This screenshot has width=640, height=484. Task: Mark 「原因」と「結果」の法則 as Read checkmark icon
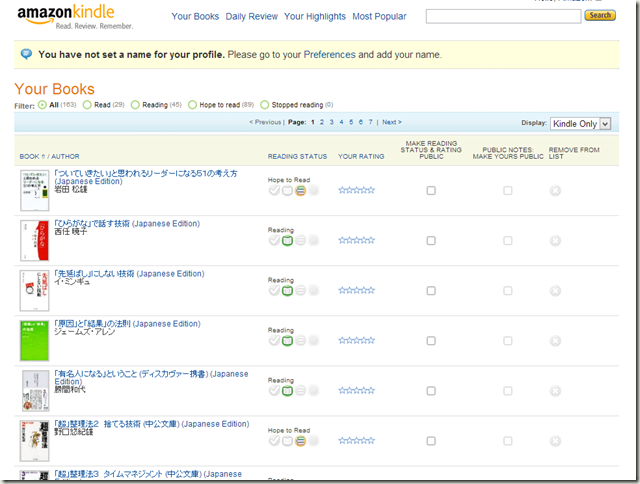click(x=274, y=340)
